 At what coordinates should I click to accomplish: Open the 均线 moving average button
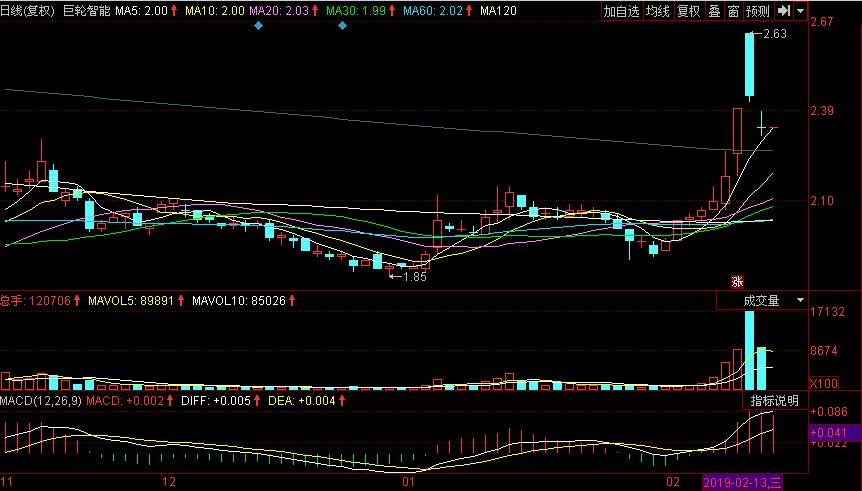(657, 11)
